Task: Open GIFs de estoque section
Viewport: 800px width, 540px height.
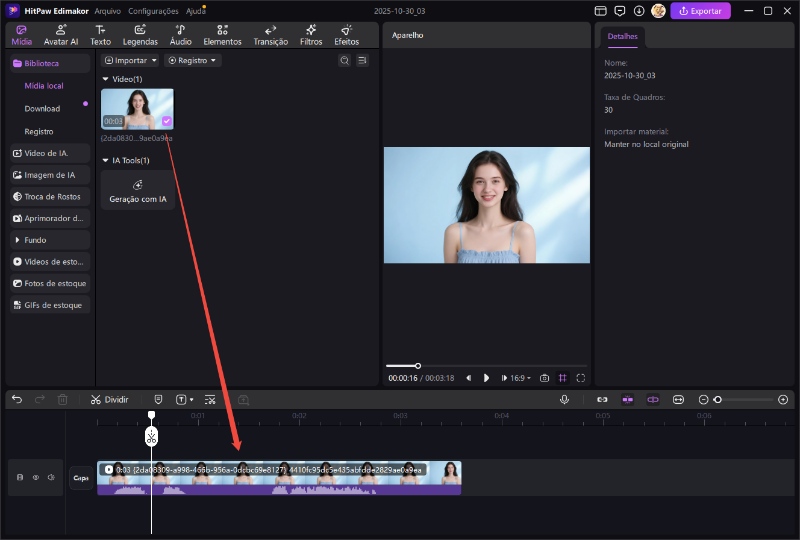Action: point(50,305)
